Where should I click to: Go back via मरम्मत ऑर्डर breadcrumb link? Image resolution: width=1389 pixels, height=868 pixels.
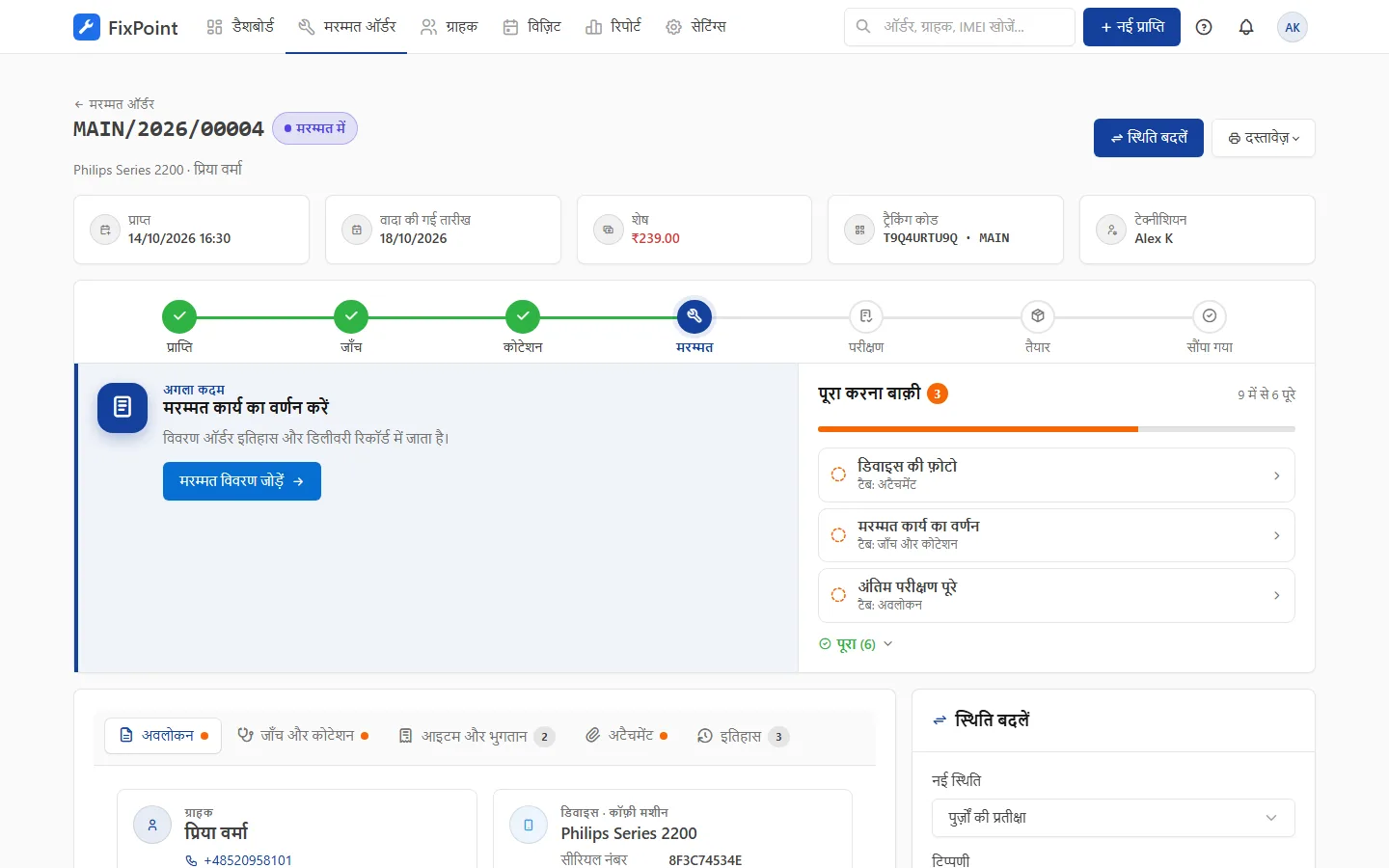tap(114, 103)
